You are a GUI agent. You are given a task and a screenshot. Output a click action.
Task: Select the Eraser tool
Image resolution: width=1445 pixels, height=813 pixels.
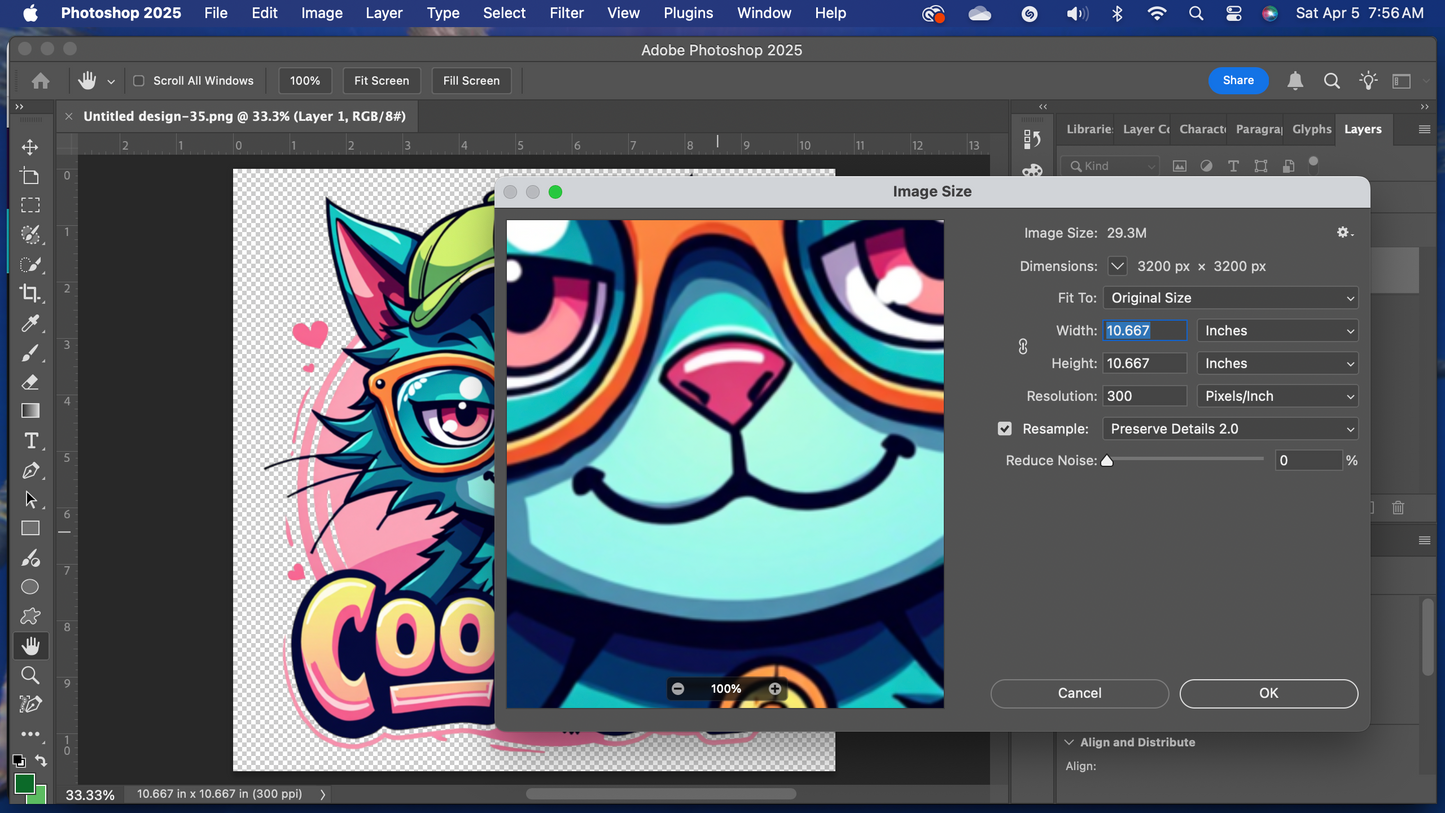pos(30,382)
